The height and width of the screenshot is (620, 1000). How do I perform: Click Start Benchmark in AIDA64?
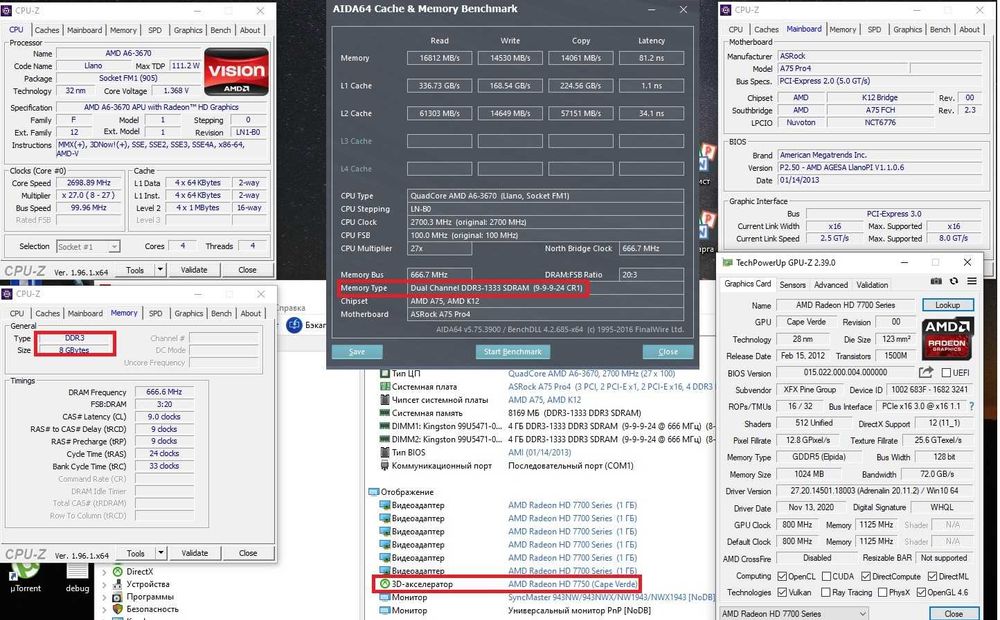click(513, 351)
